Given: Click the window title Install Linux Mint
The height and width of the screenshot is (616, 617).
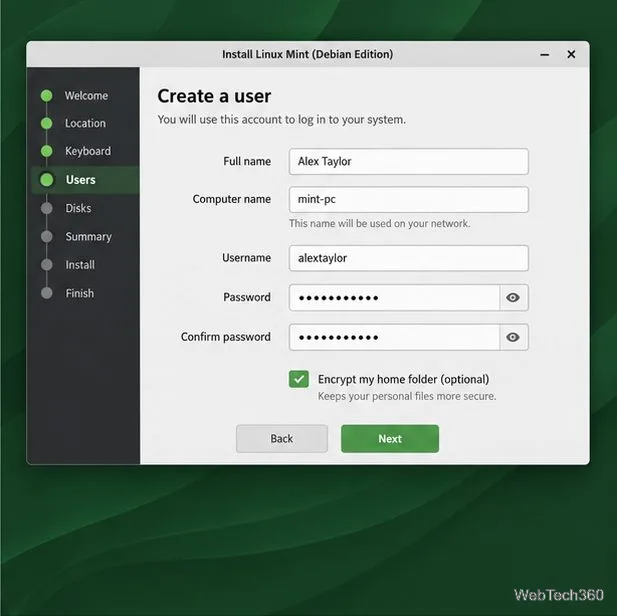Looking at the screenshot, I should pos(307,54).
